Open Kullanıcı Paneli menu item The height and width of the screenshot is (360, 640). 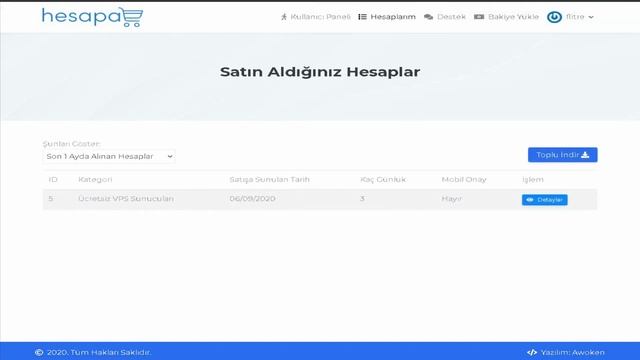coord(316,17)
